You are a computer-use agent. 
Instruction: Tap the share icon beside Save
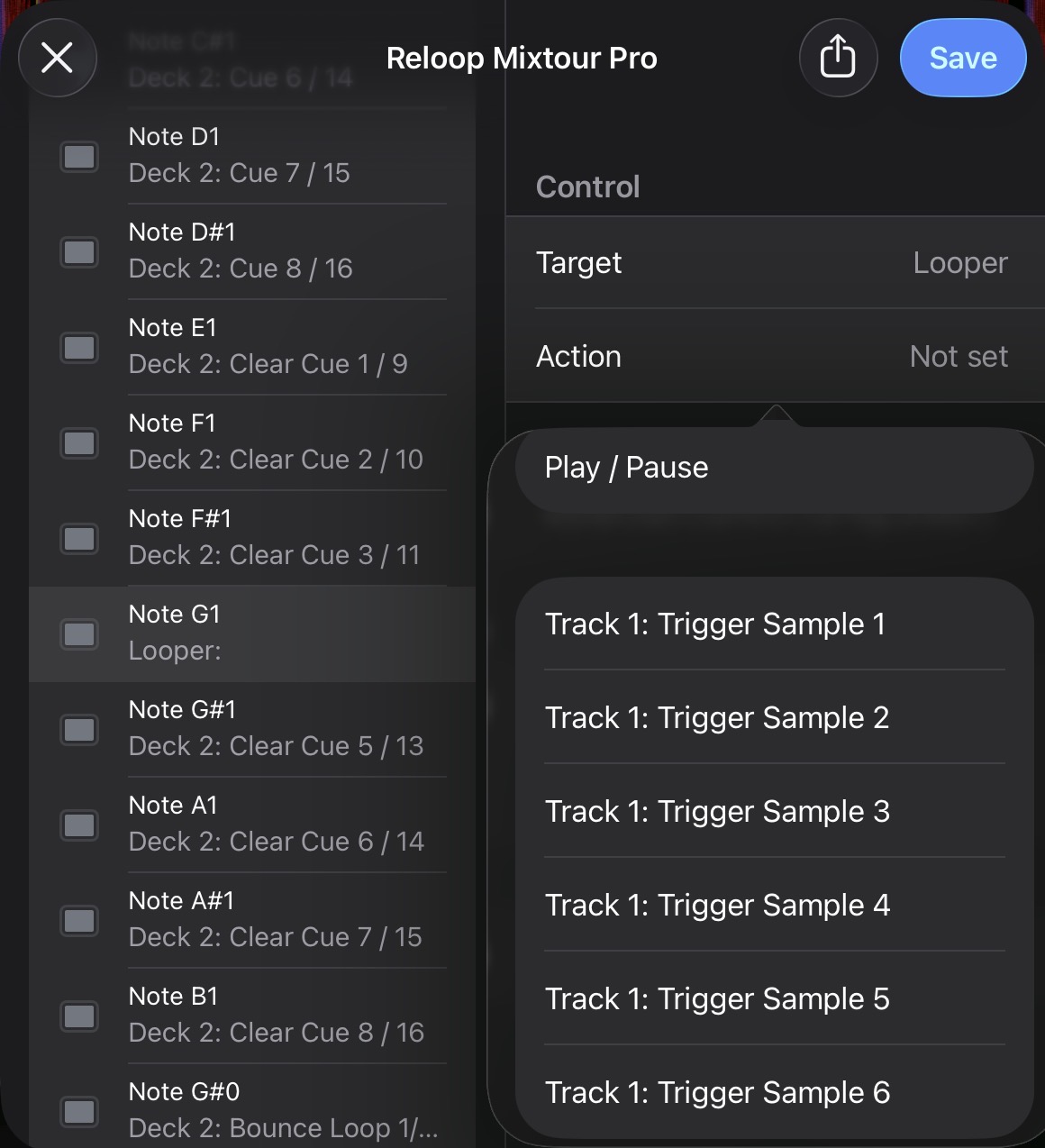[838, 58]
